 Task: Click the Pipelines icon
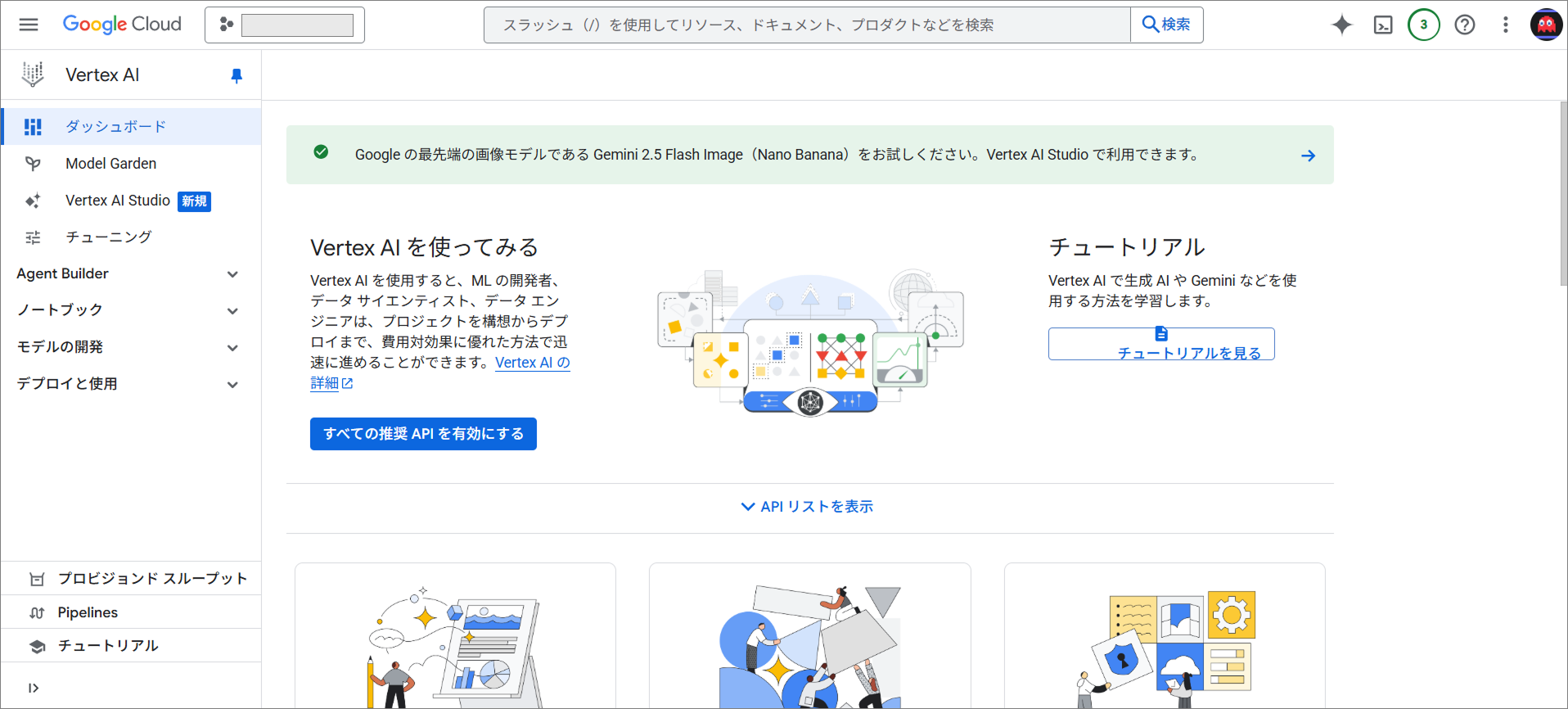coord(37,612)
